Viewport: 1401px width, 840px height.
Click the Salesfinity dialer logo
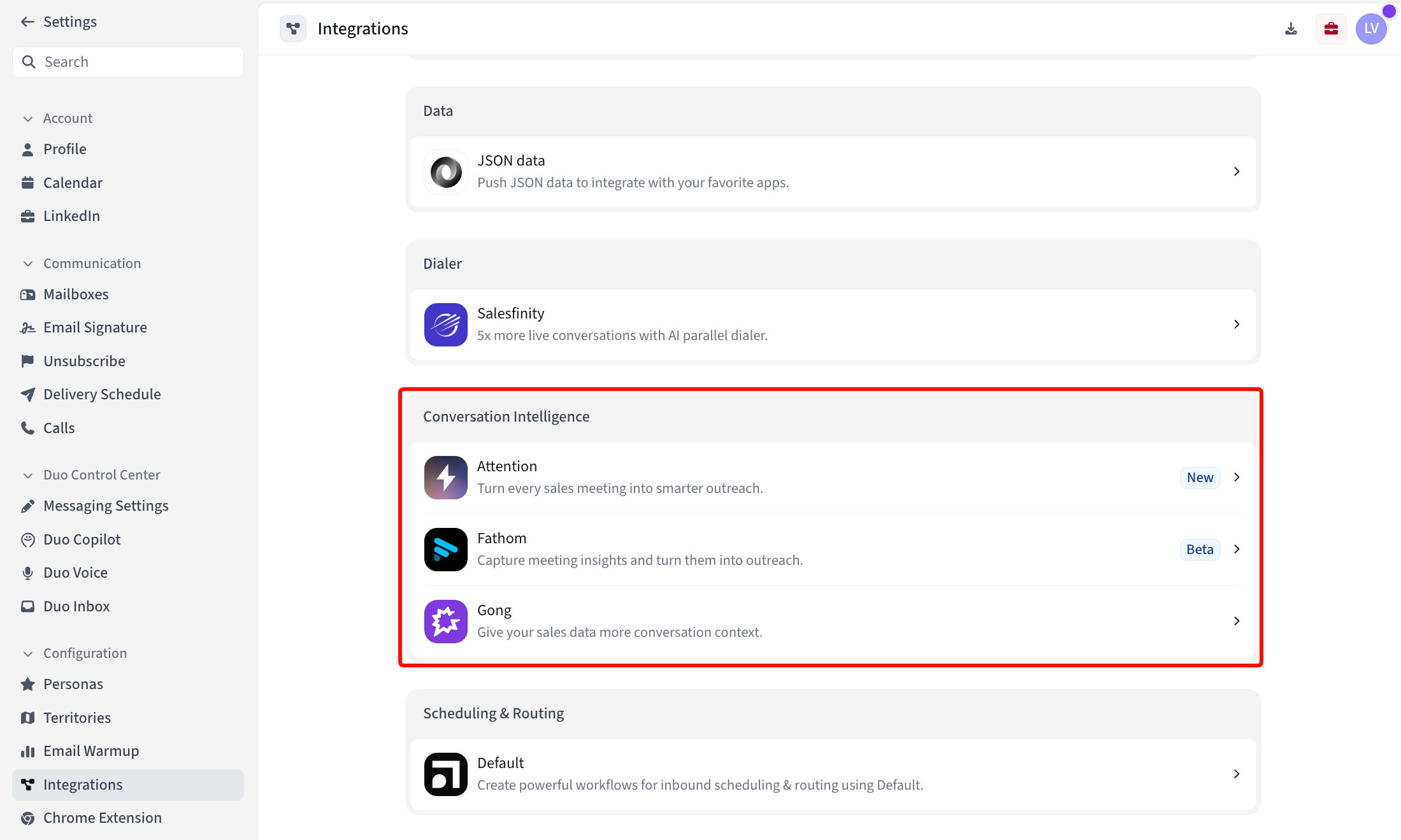click(446, 324)
